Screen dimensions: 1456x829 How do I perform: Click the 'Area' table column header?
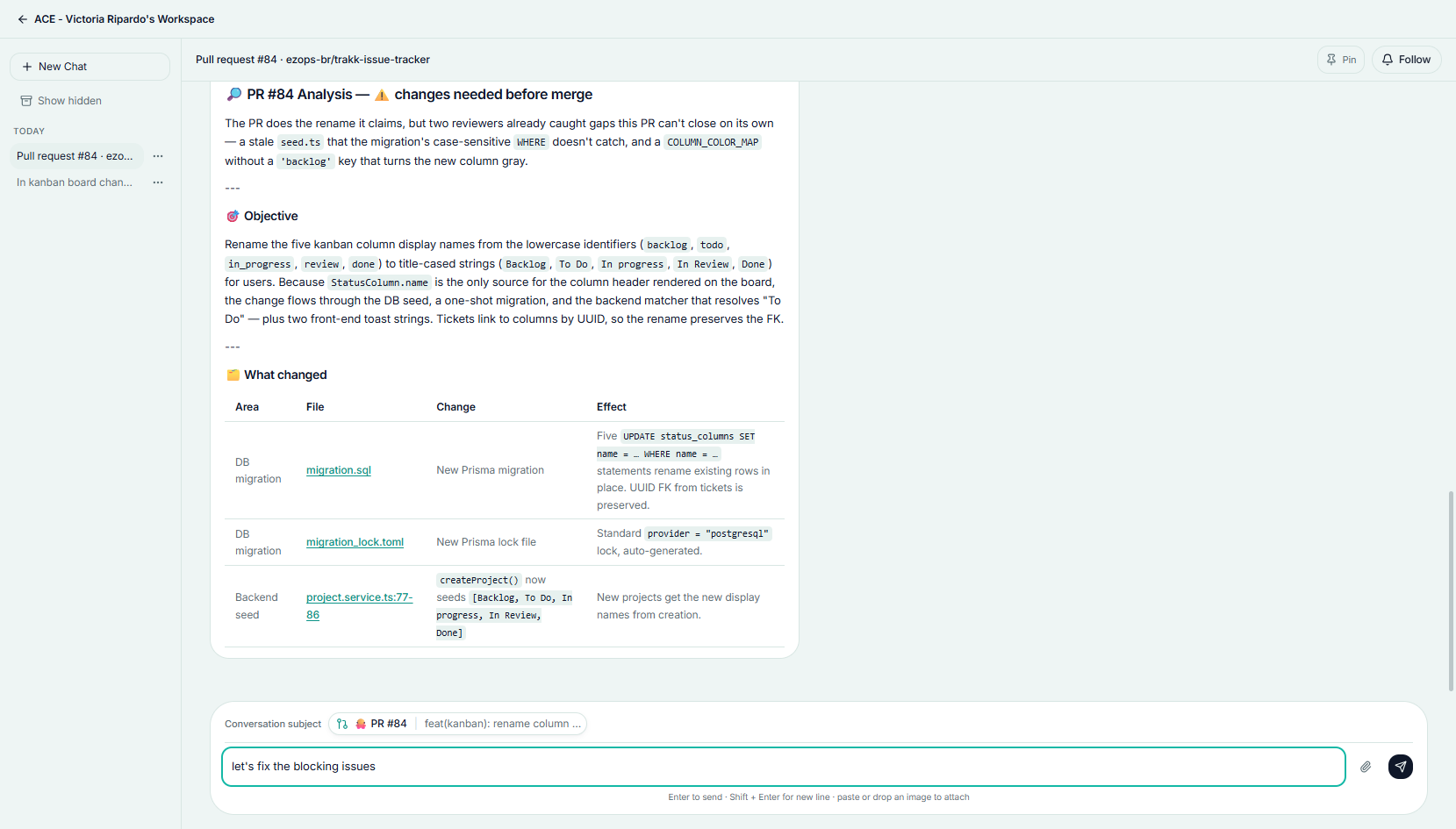click(247, 407)
